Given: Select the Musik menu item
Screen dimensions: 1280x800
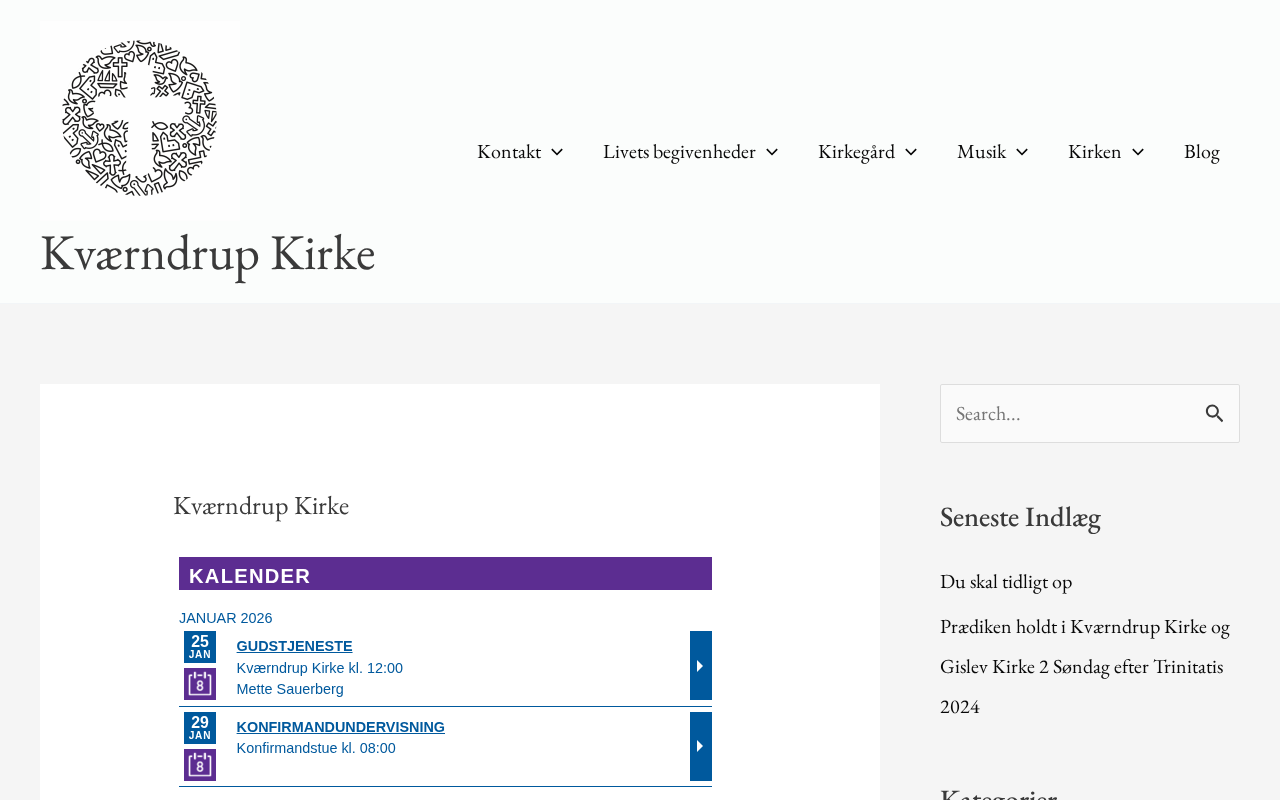Looking at the screenshot, I should (x=981, y=152).
